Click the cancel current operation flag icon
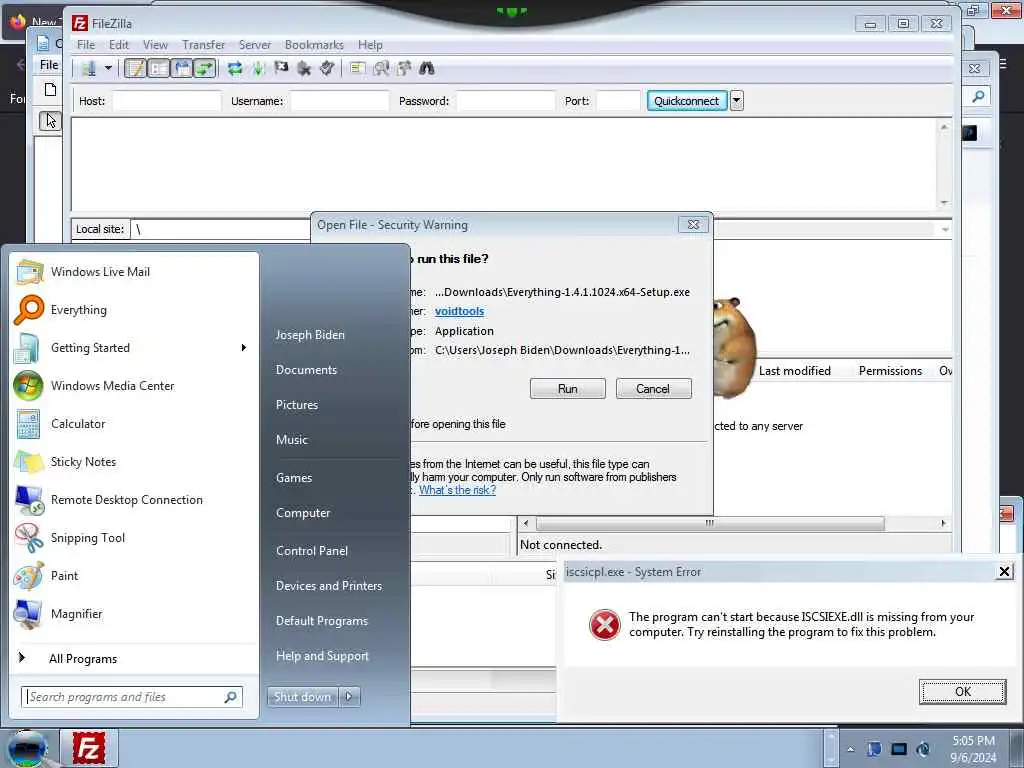The height and width of the screenshot is (768, 1024). click(x=281, y=68)
